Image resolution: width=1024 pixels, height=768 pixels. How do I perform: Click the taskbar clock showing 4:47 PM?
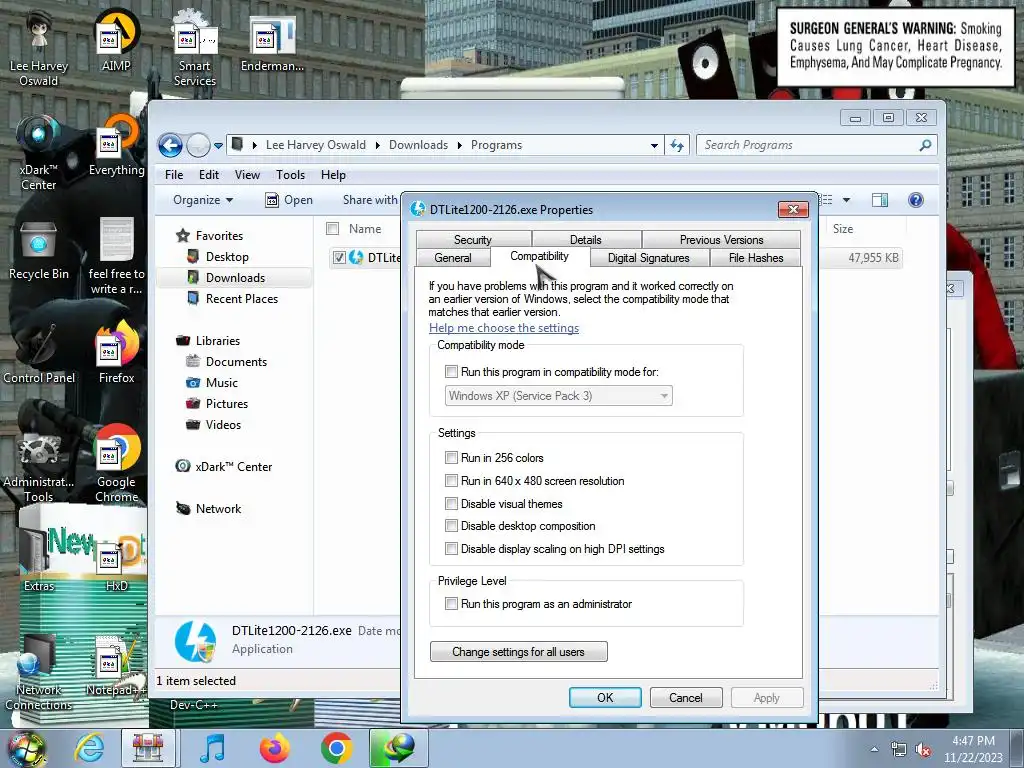(973, 749)
